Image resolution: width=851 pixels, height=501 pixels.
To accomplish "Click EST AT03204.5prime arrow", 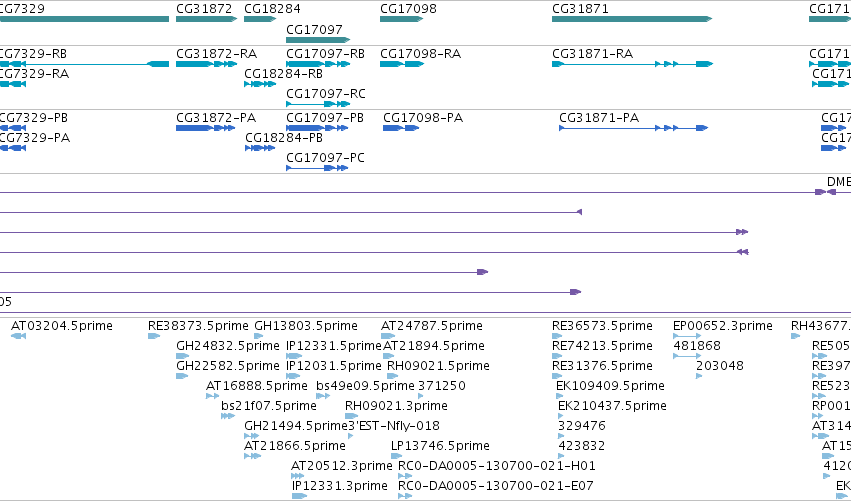I will point(18,336).
